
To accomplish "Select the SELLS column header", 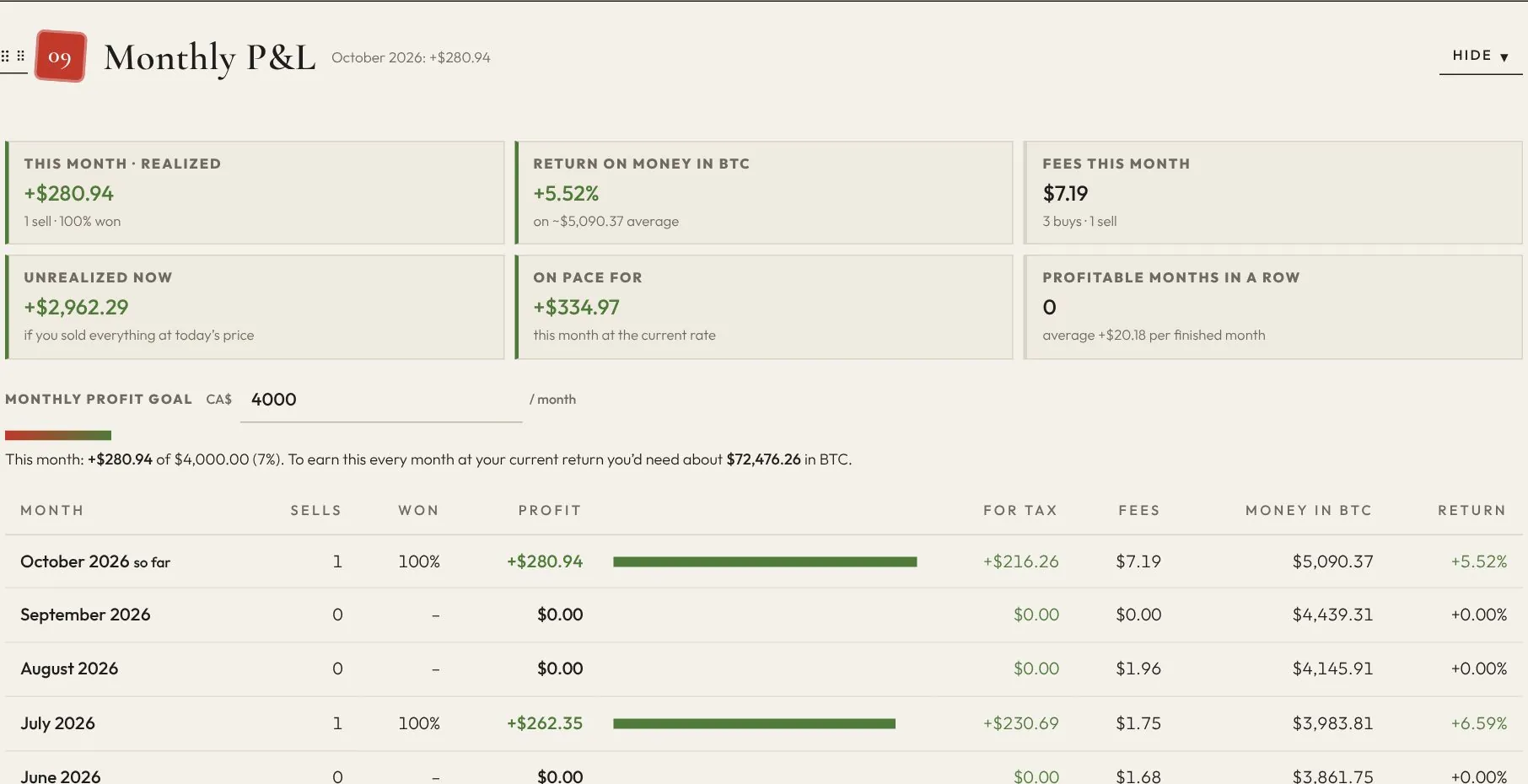I will (x=316, y=510).
